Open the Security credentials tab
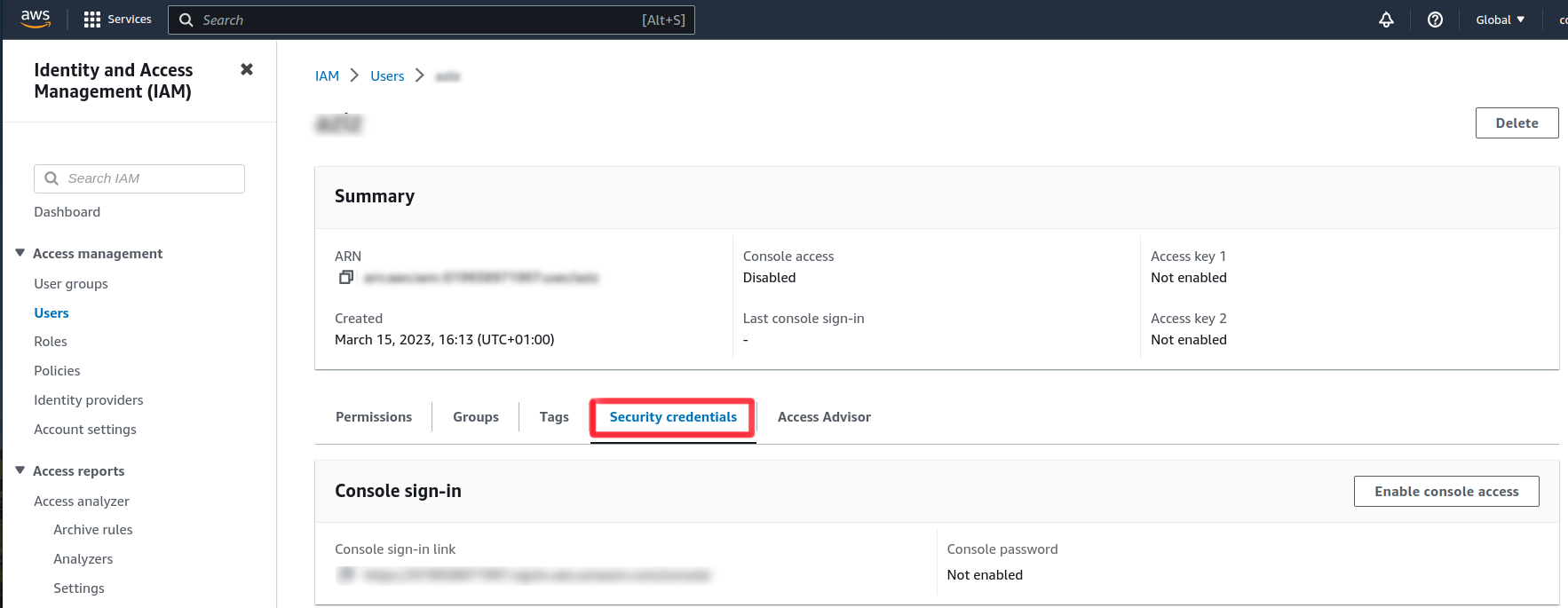 point(673,416)
